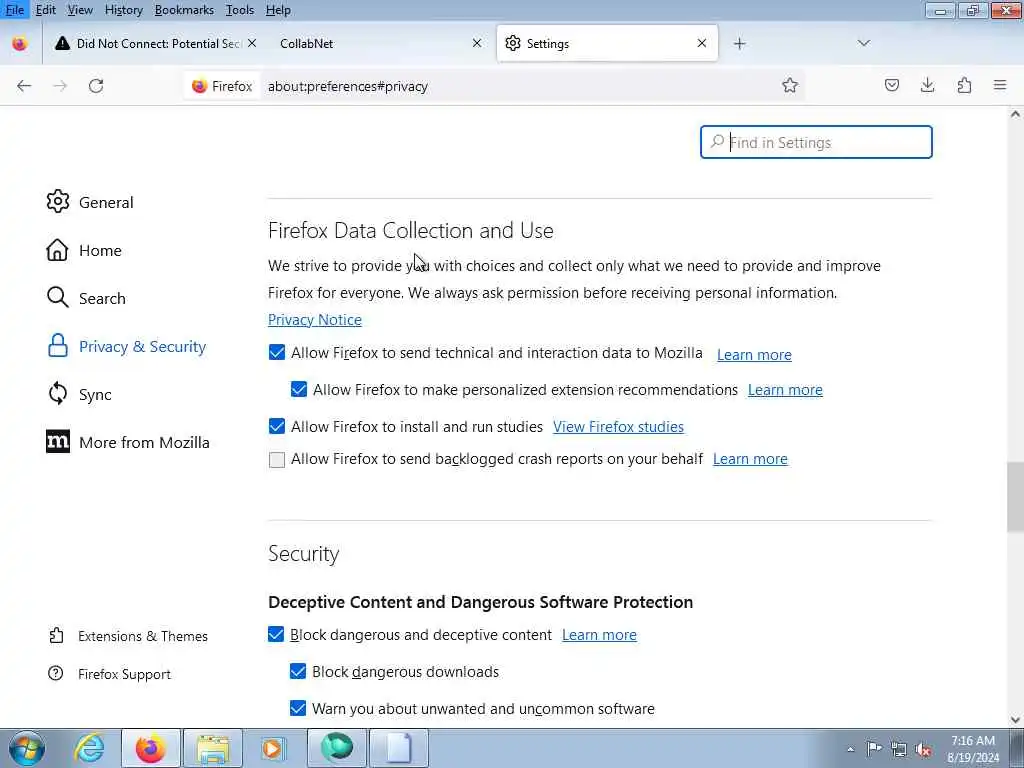1024x768 pixels.
Task: Open Learn more for crash reports
Action: (750, 459)
